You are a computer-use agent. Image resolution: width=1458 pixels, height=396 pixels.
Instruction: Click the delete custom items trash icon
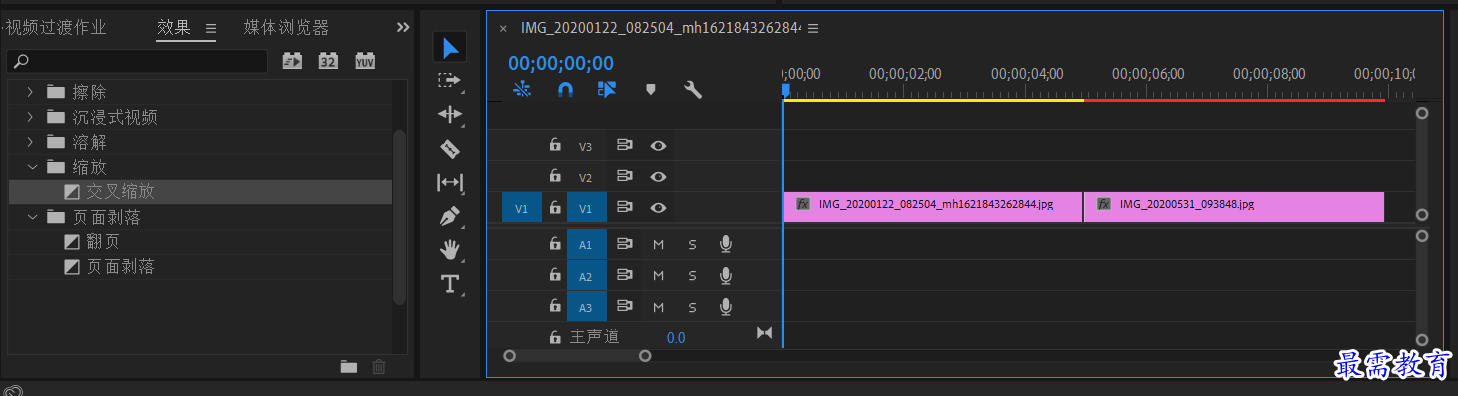pos(379,367)
